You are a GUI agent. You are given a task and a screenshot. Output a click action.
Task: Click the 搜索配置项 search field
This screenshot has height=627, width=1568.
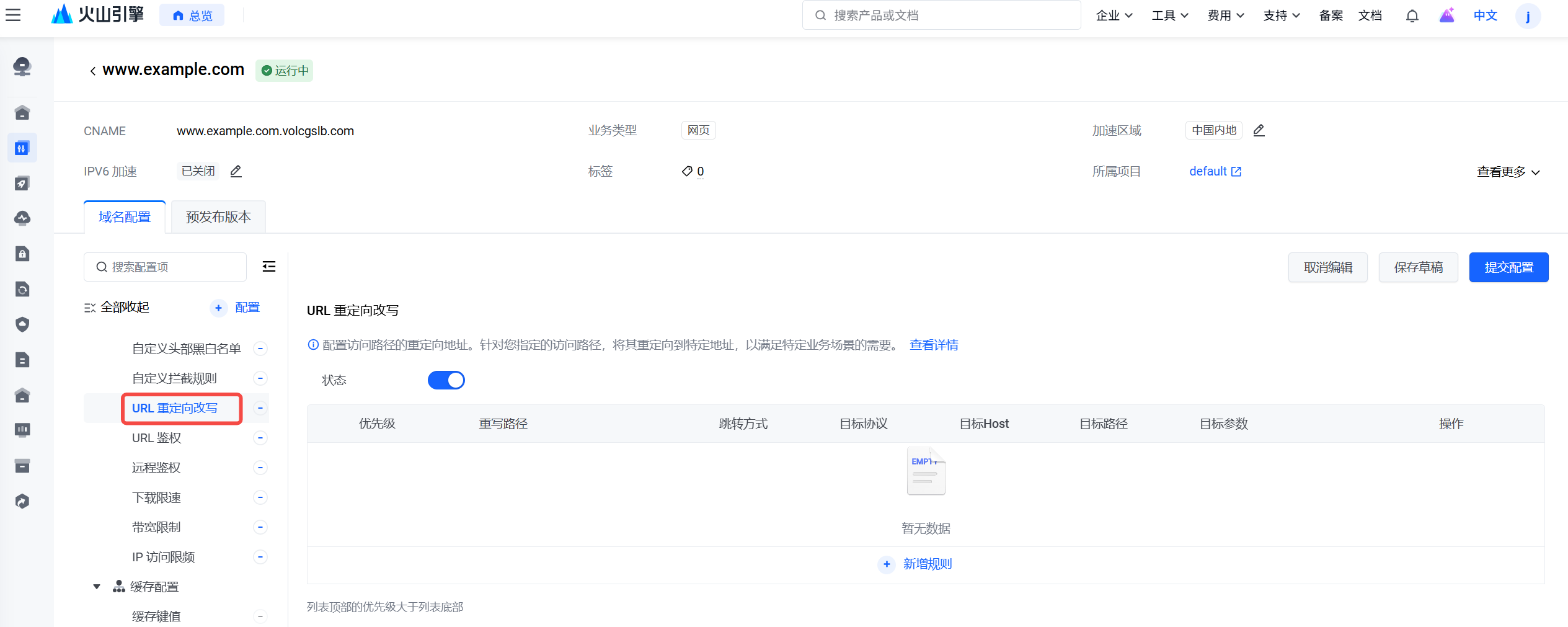click(165, 267)
